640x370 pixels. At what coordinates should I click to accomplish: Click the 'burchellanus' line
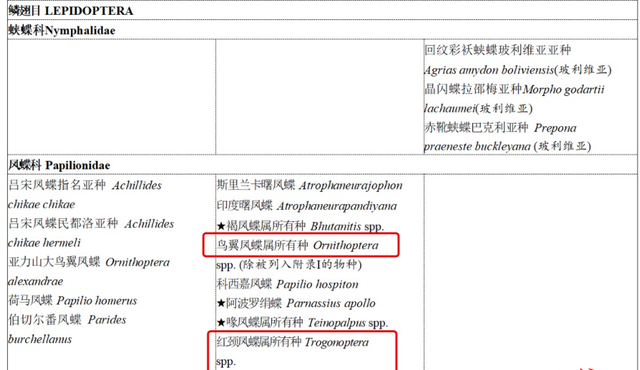point(40,339)
